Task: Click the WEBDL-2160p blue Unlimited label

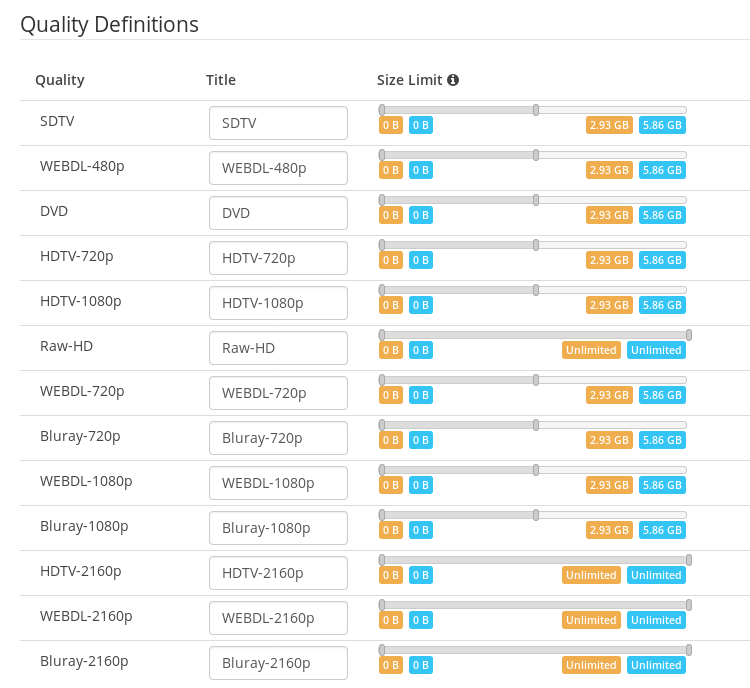Action: (656, 620)
